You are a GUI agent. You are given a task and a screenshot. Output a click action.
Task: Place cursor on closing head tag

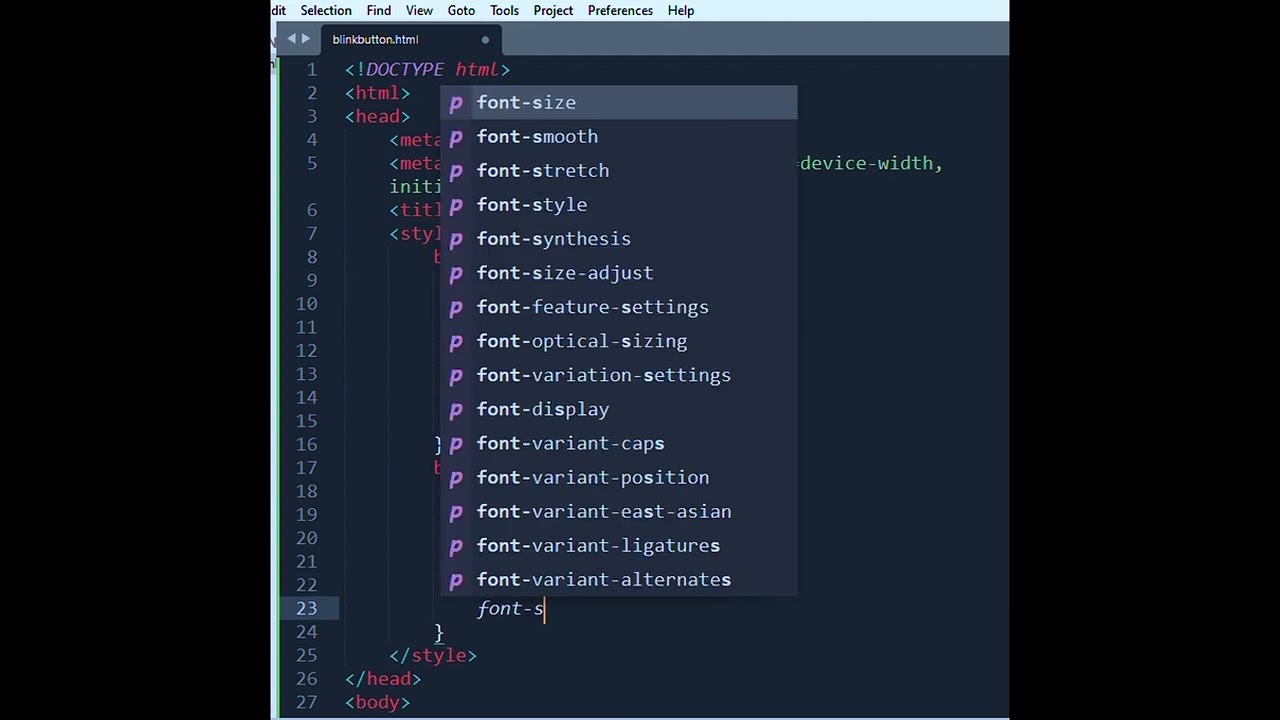point(383,679)
